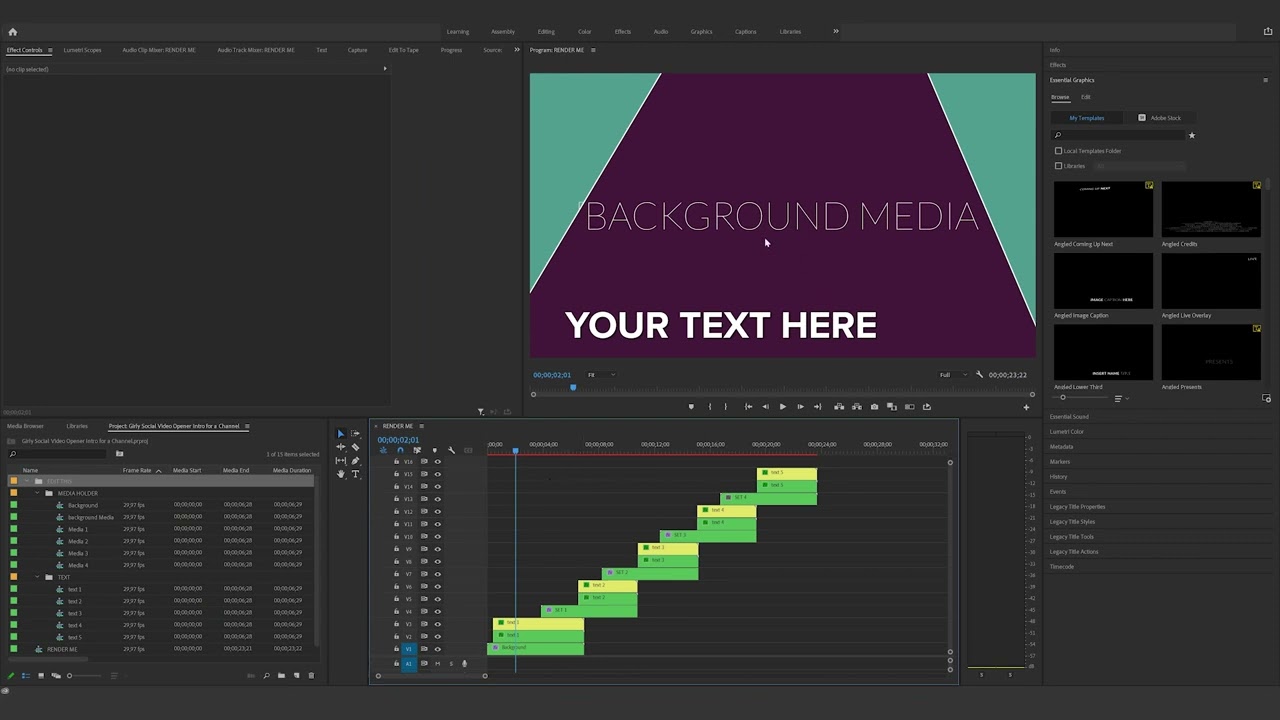
Task: Switch to Edit tab in Essential Graphics
Action: point(1086,97)
